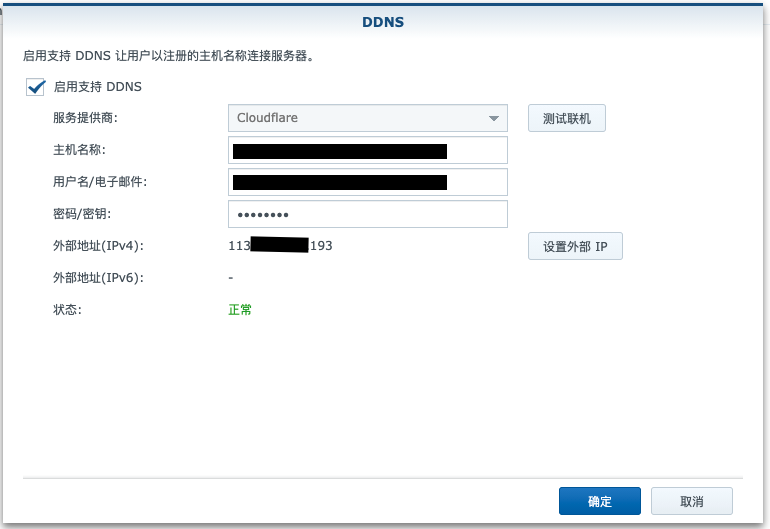Click the DDNS description text at top
The image size is (770, 529).
click(x=168, y=57)
